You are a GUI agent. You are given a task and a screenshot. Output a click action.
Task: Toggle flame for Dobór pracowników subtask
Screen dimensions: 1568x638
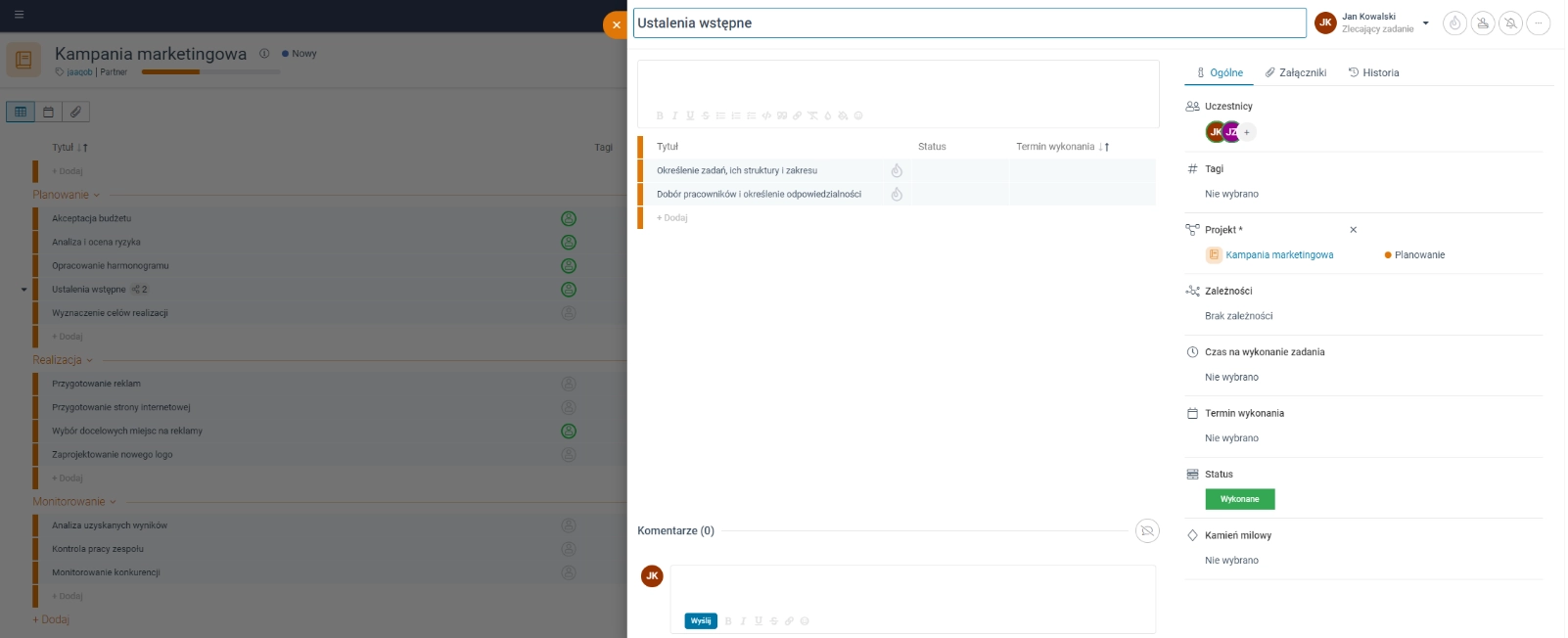coord(897,194)
